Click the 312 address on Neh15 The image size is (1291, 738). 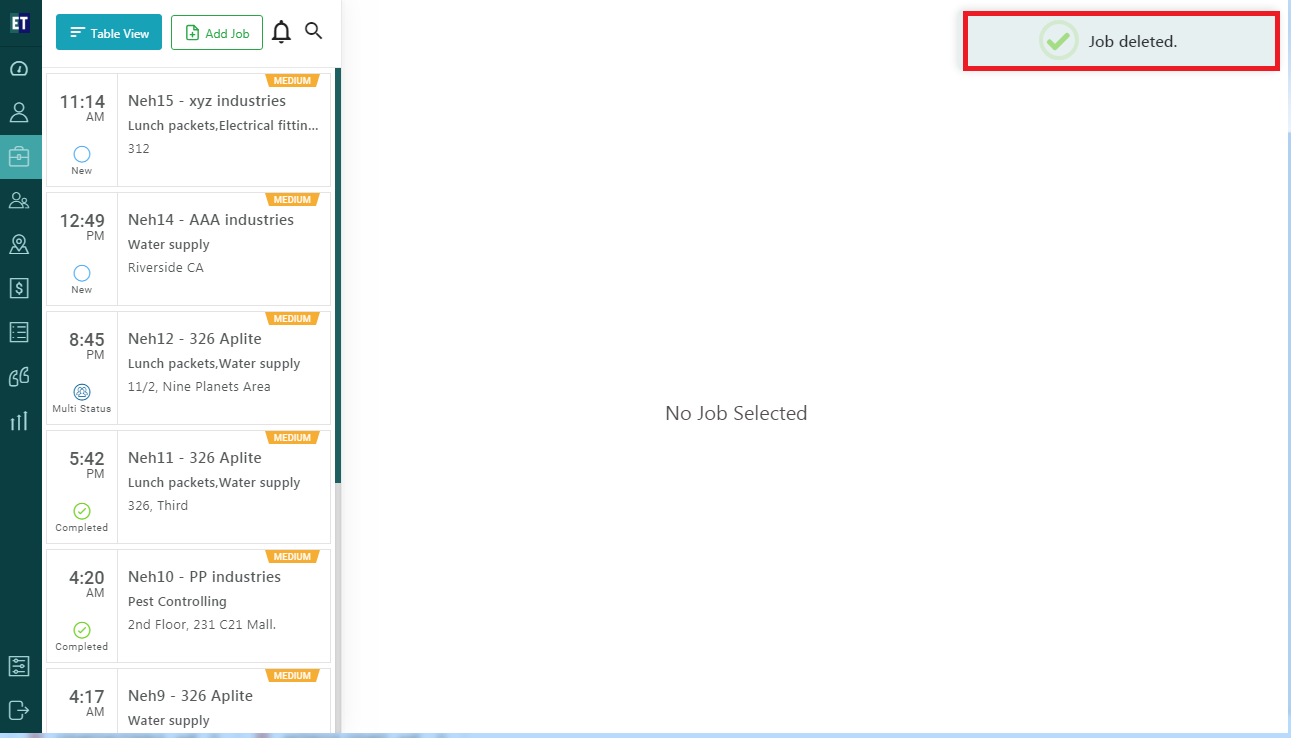pyautogui.click(x=139, y=149)
